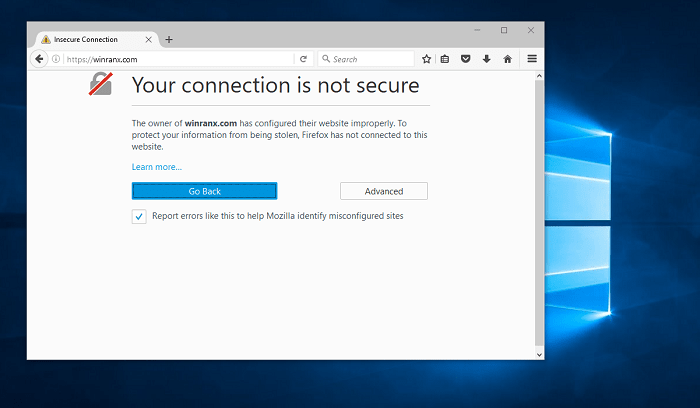Open a new tab with plus button
700x408 pixels.
(x=169, y=39)
